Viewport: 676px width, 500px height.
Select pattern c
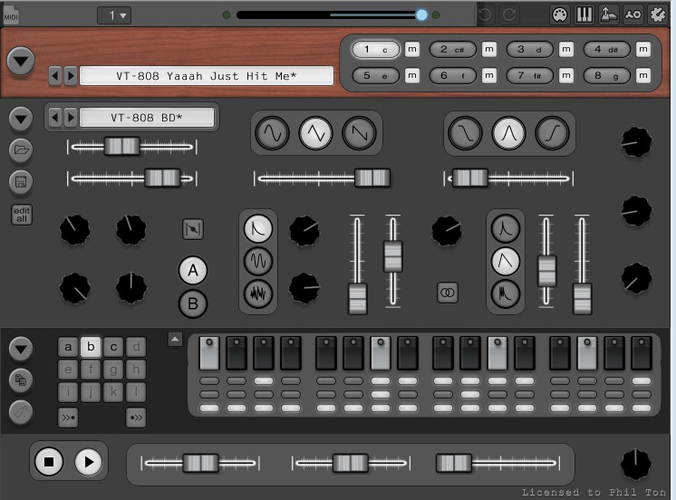[113, 347]
